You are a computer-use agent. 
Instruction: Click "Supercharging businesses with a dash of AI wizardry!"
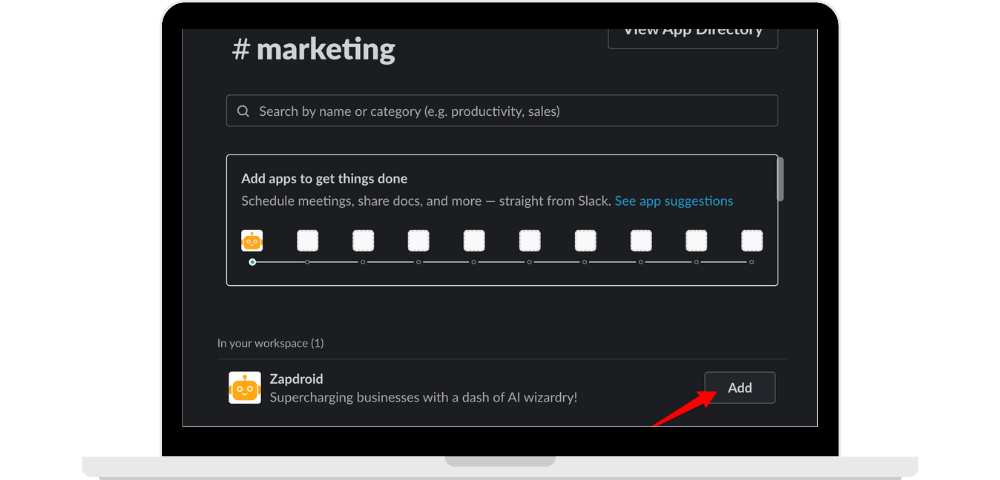click(423, 397)
